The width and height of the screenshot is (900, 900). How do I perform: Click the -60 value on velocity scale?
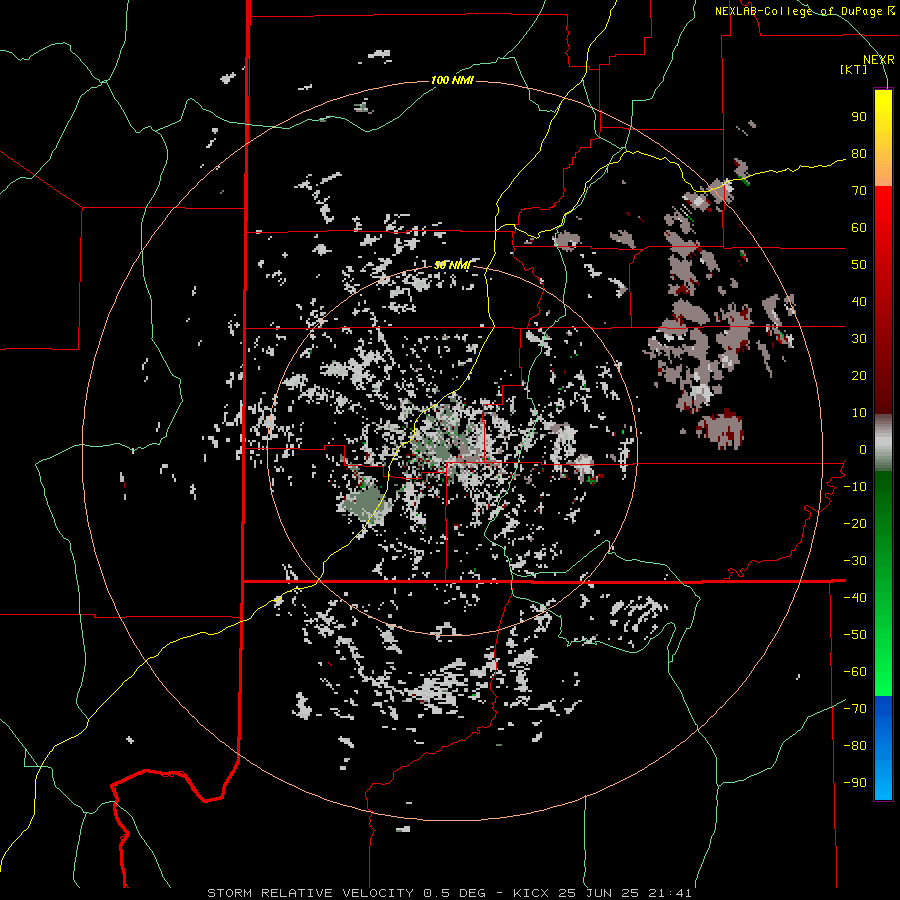pos(855,672)
